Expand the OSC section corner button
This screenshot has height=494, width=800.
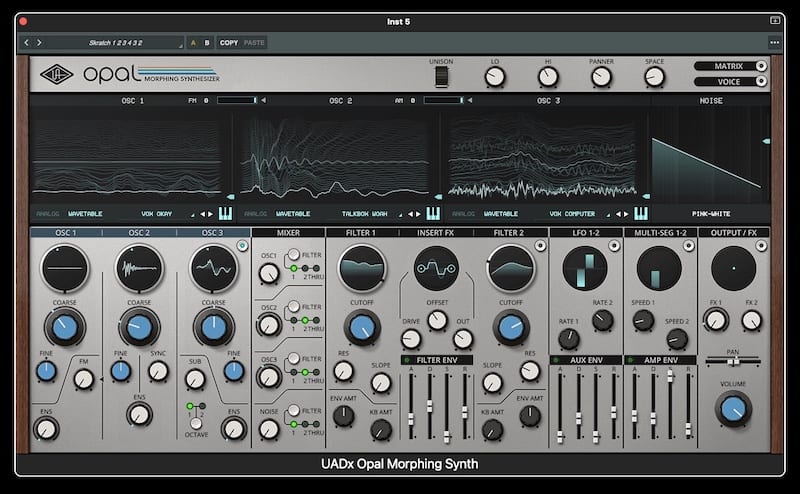(x=242, y=246)
